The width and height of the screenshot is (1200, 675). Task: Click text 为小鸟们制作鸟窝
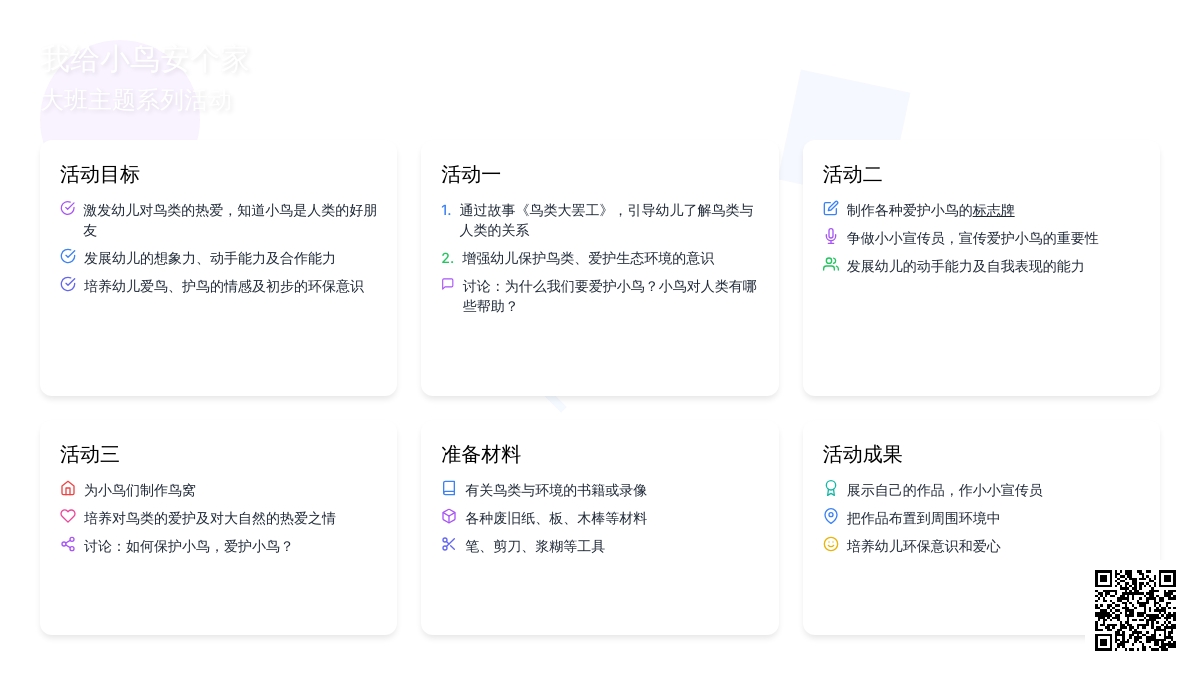[140, 490]
